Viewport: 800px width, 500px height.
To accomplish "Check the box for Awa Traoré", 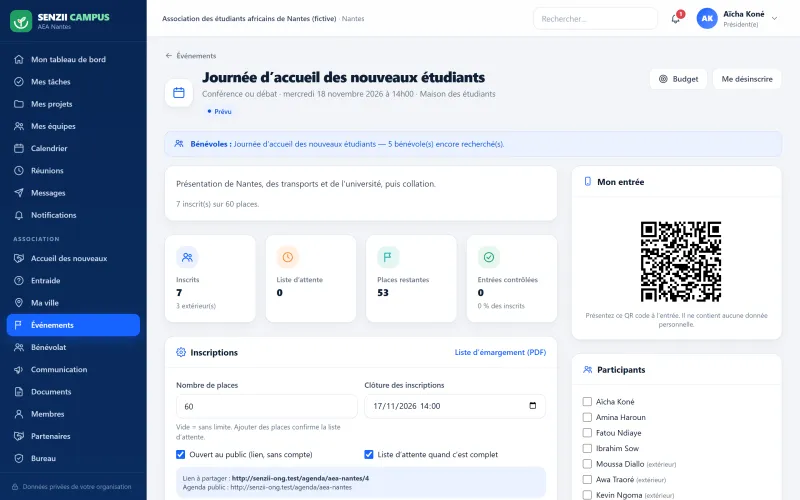I will point(587,480).
